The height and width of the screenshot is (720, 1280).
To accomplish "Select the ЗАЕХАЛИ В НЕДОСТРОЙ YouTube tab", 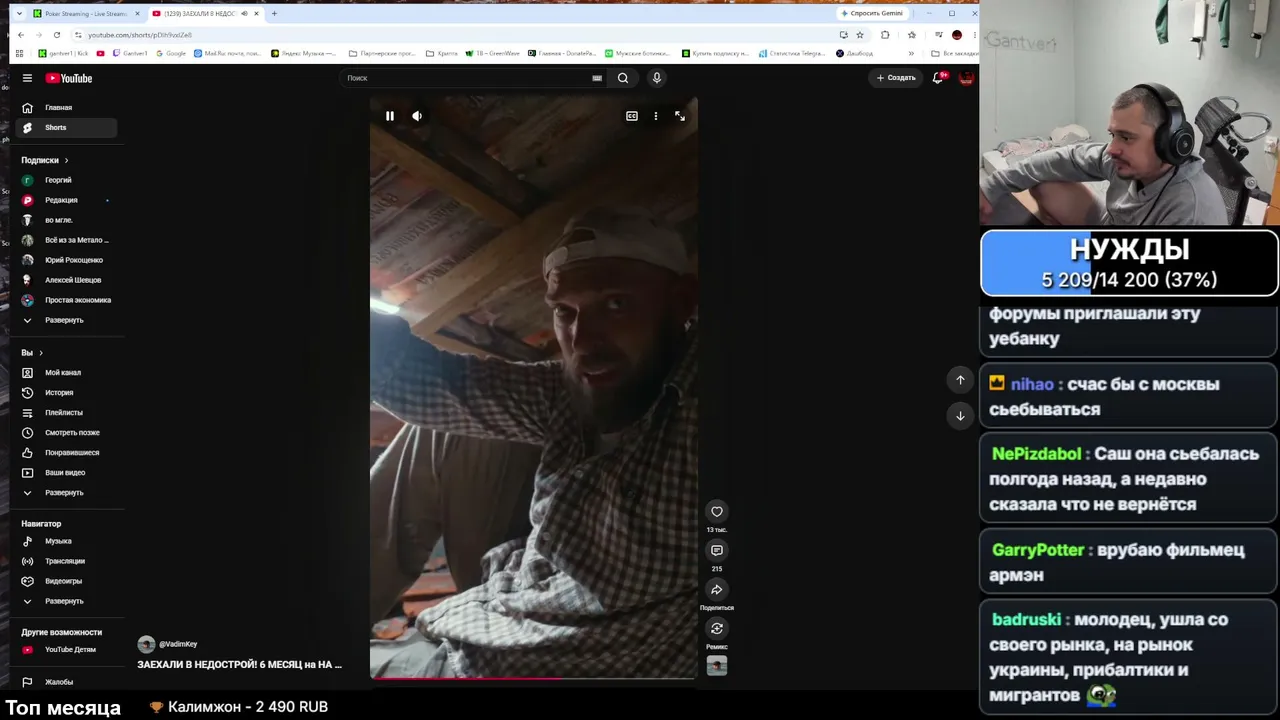I will [205, 13].
